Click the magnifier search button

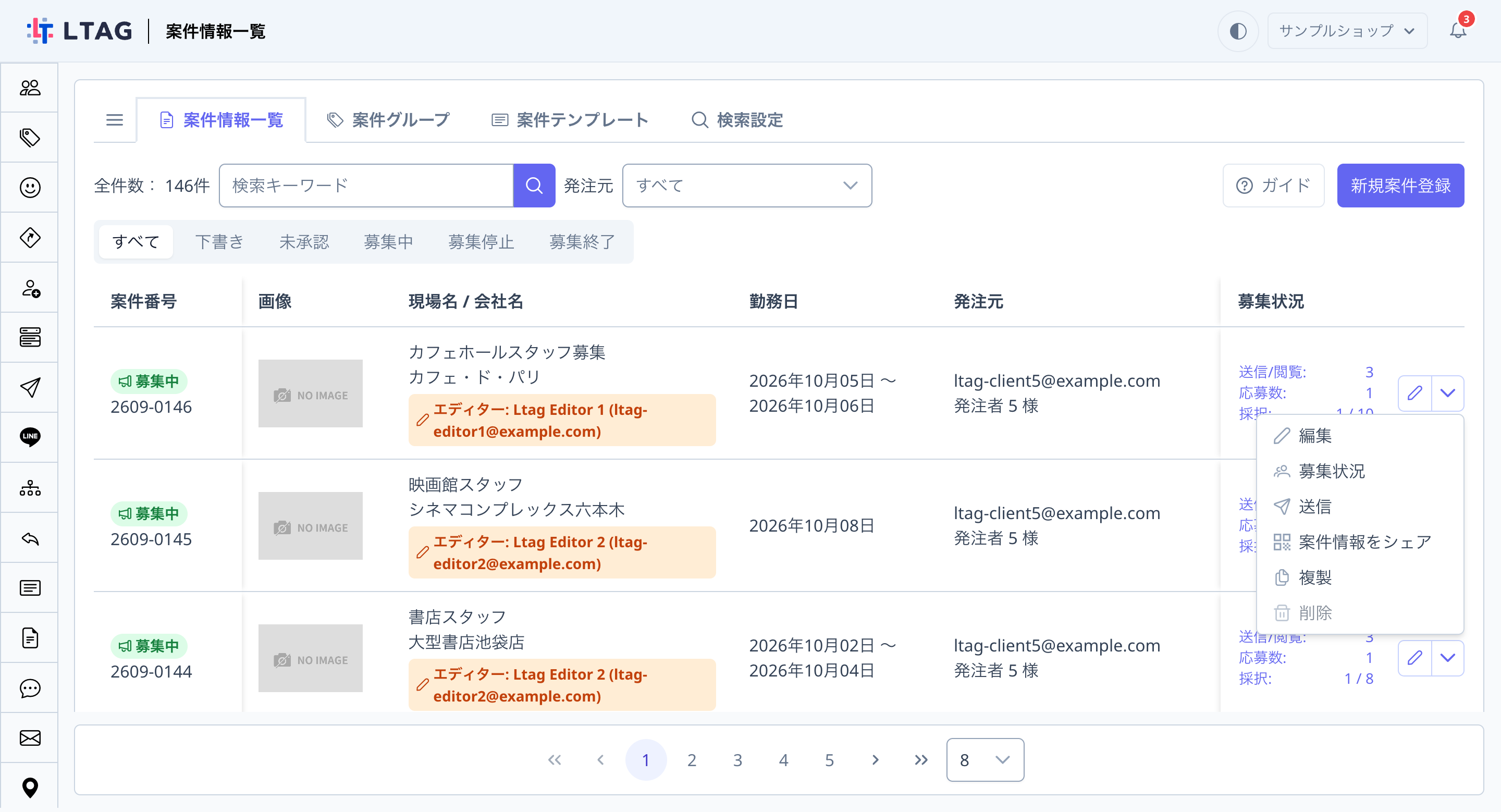(534, 185)
